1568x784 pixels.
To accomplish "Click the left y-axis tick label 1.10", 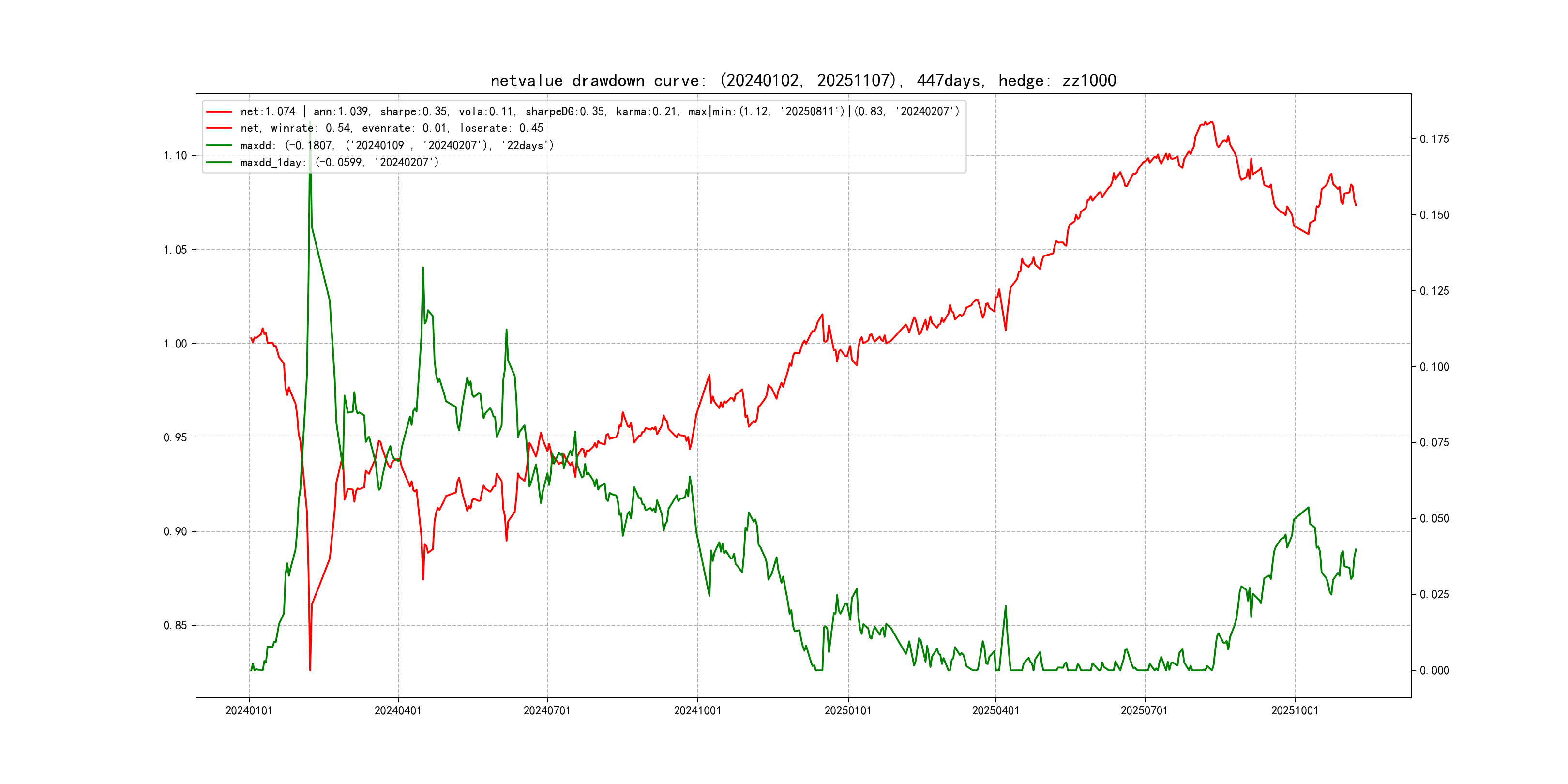I will tap(175, 156).
